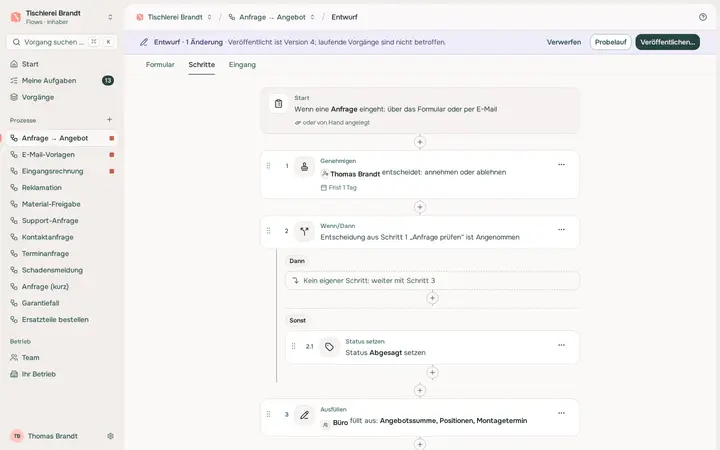Image resolution: width=720 pixels, height=450 pixels.
Task: Click the Frist 1 Tag deadline
Action: pos(338,188)
